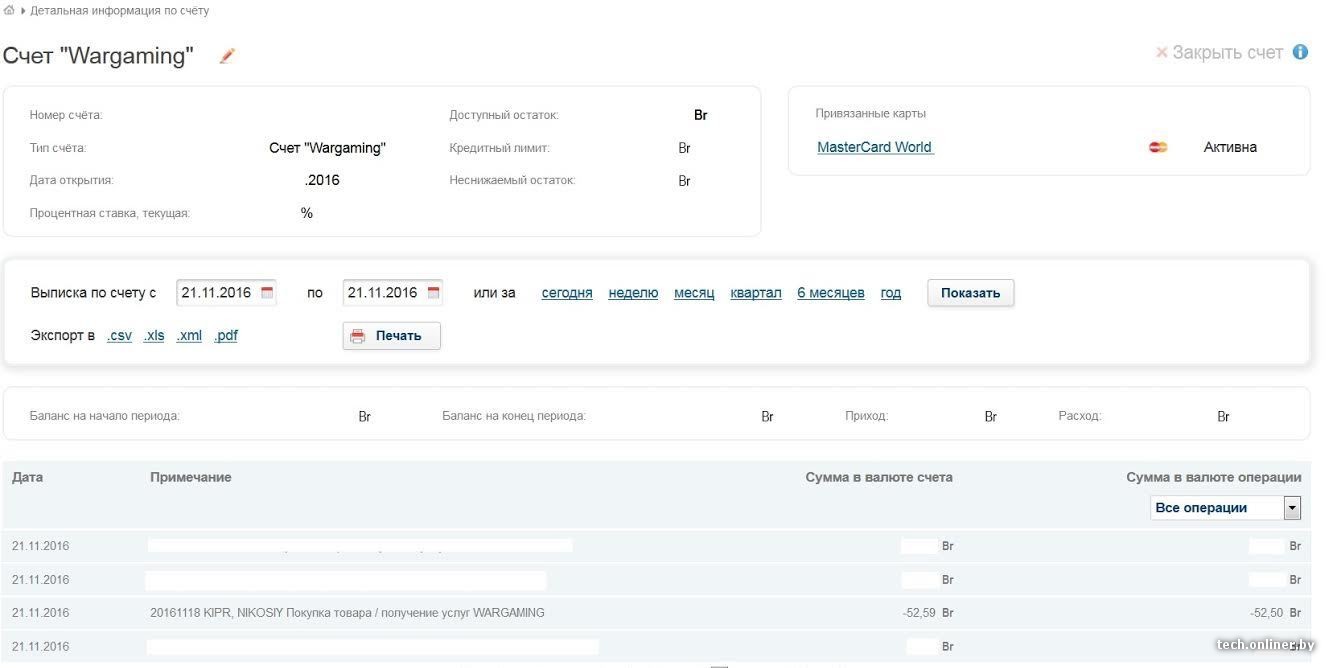
Task: Click the Процентная ставка, текущая label
Action: [x=110, y=213]
